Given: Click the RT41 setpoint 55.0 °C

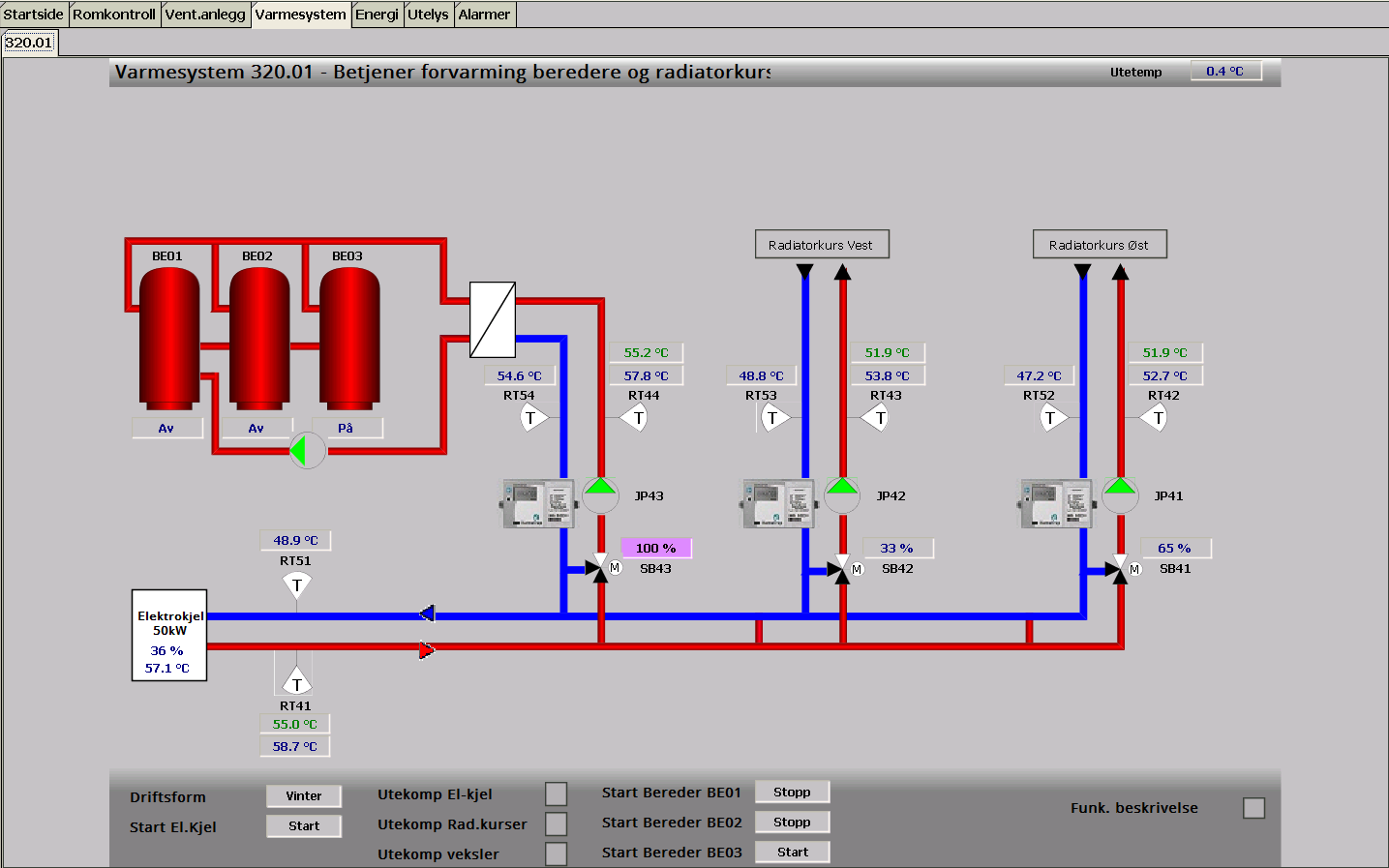Looking at the screenshot, I should tap(295, 724).
